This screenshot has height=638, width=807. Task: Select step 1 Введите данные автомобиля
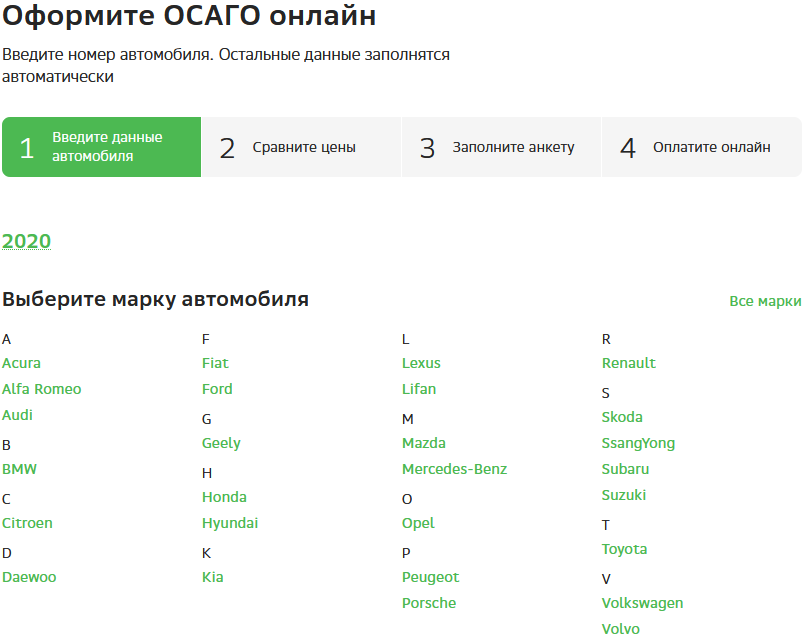(100, 147)
